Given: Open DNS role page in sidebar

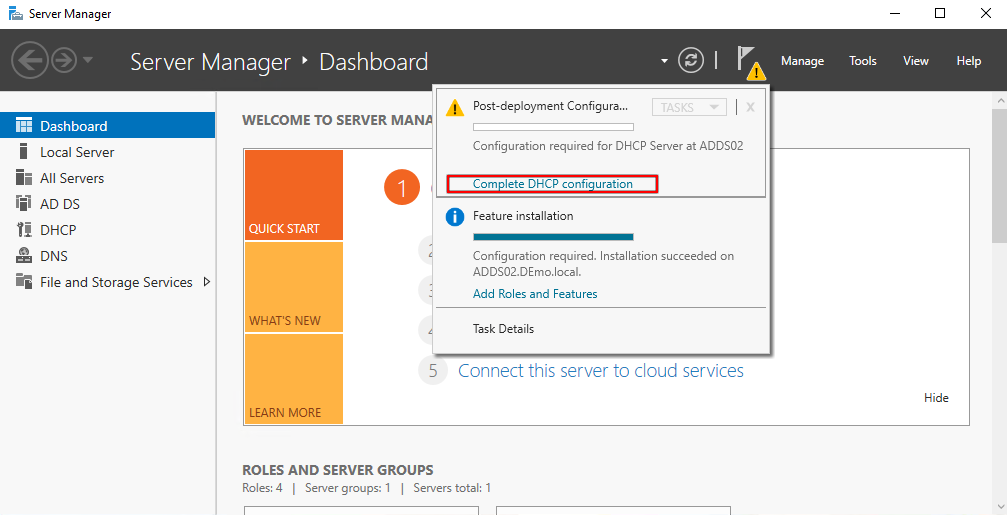Looking at the screenshot, I should coord(107,256).
